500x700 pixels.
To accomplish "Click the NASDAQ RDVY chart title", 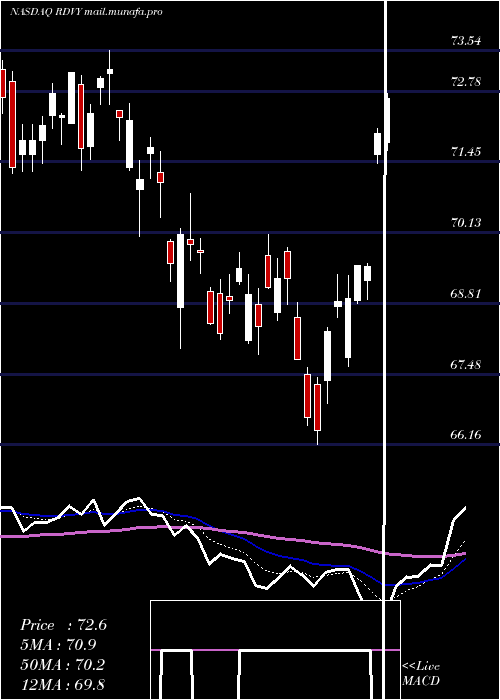I will [x=86, y=12].
